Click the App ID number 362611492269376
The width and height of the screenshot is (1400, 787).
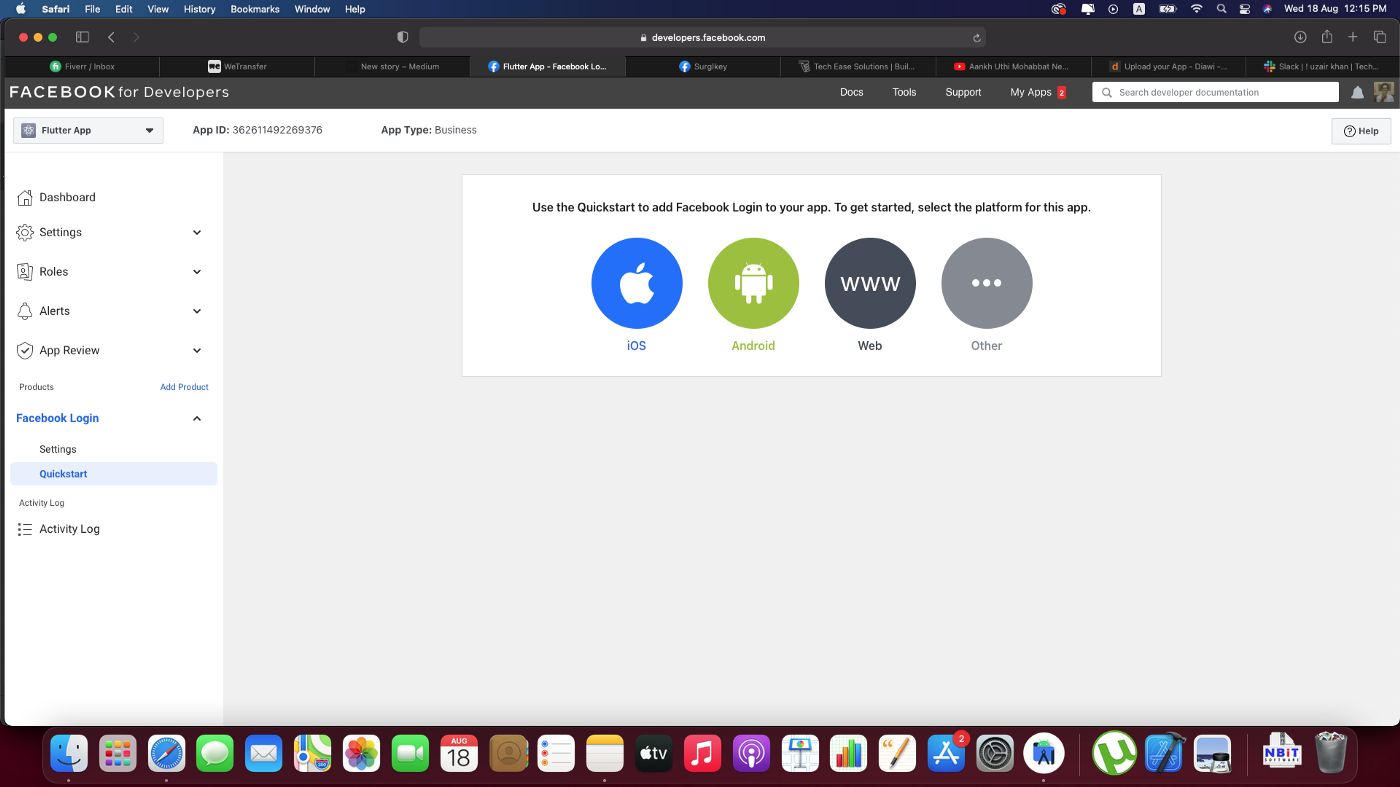[x=277, y=130]
